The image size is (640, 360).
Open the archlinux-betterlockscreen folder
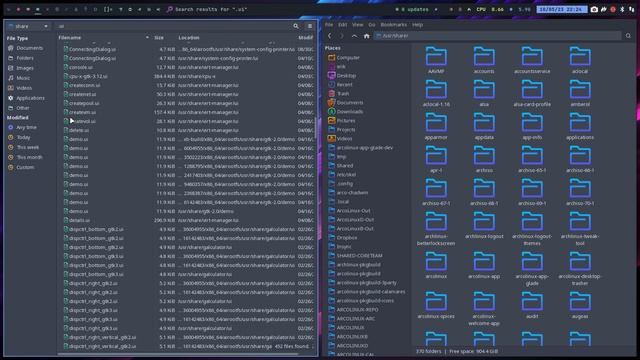[x=436, y=229]
